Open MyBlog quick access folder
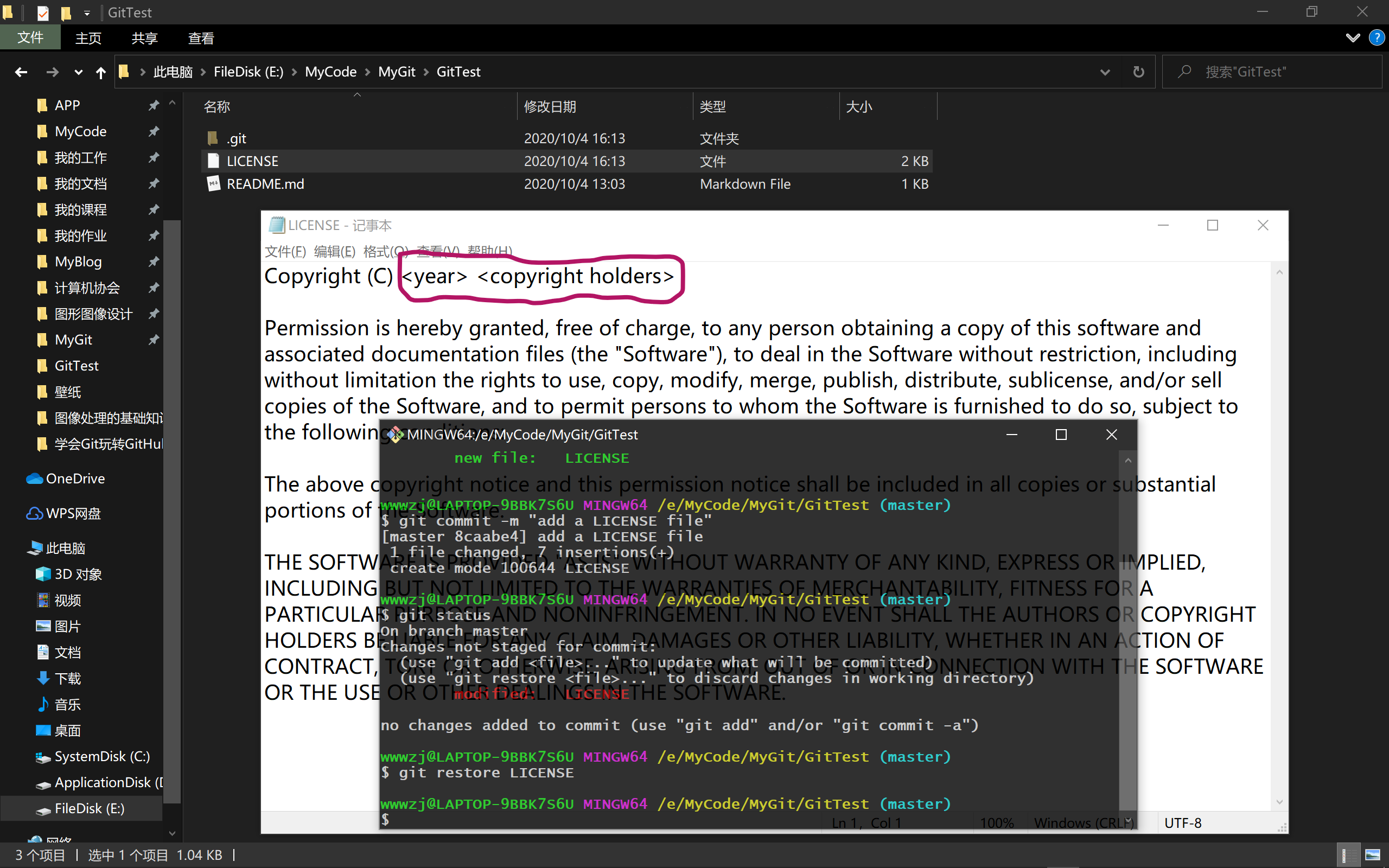This screenshot has width=1389, height=868. click(78, 262)
